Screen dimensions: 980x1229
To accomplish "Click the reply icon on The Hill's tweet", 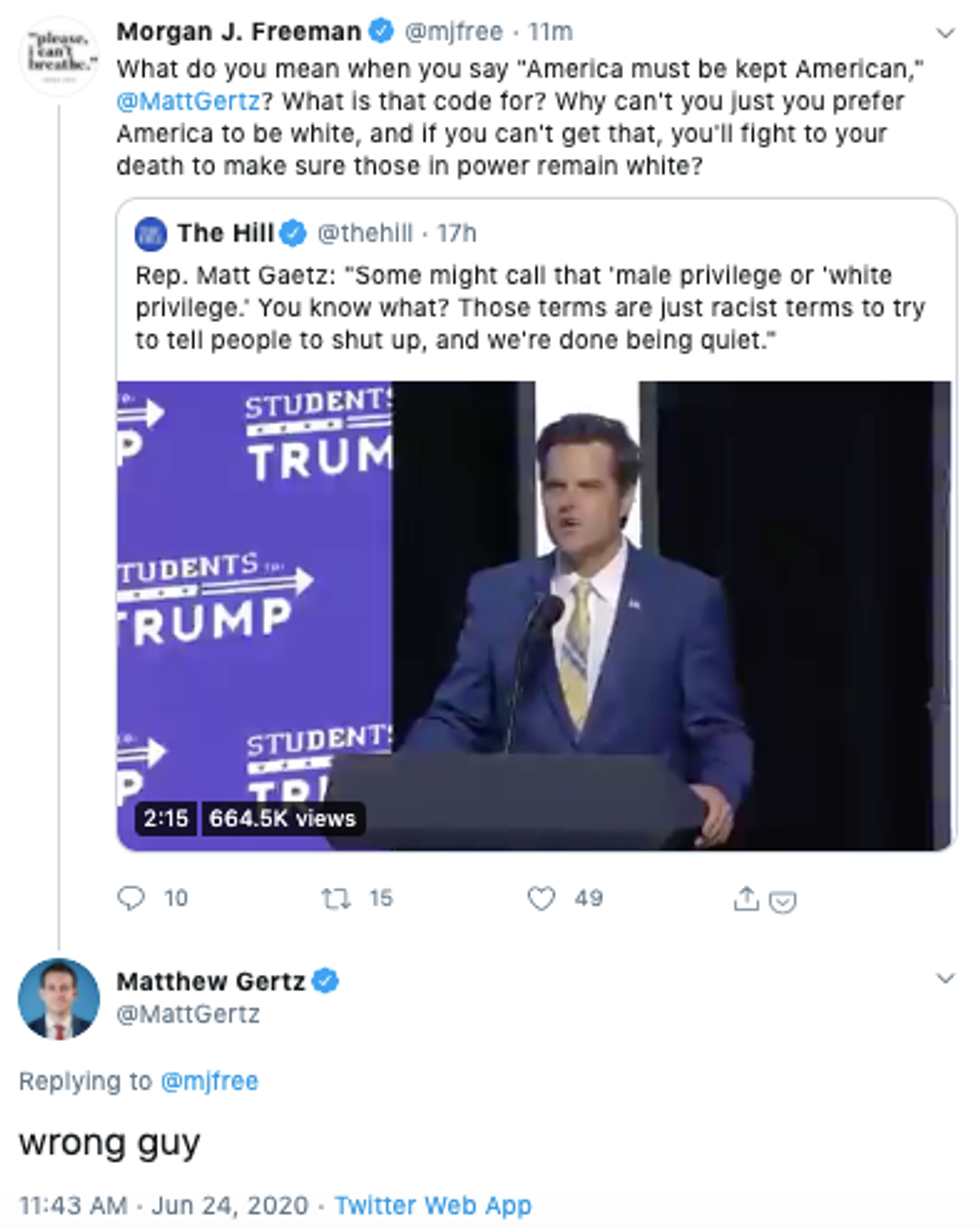I will click(x=131, y=899).
